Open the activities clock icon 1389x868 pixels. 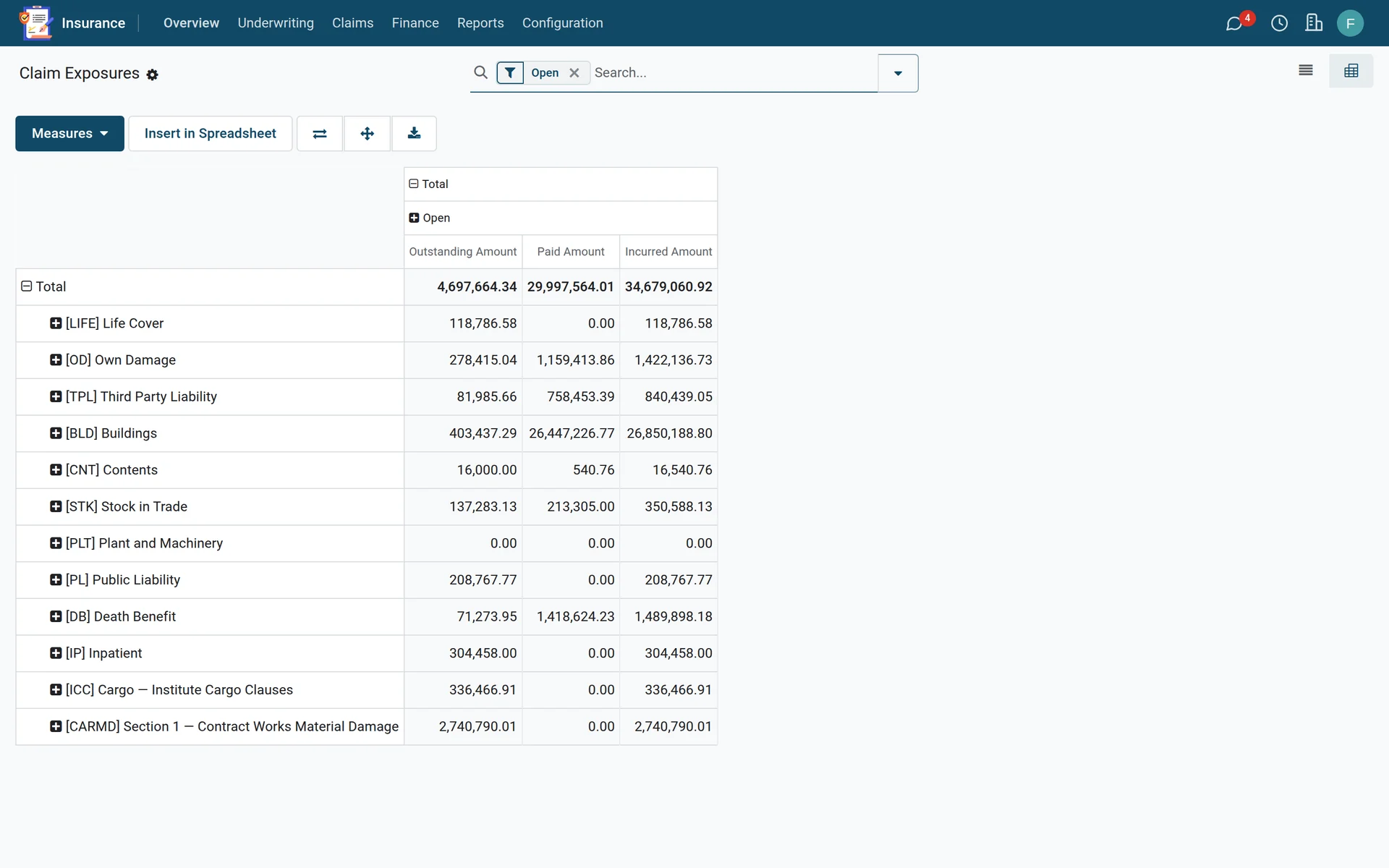point(1279,24)
